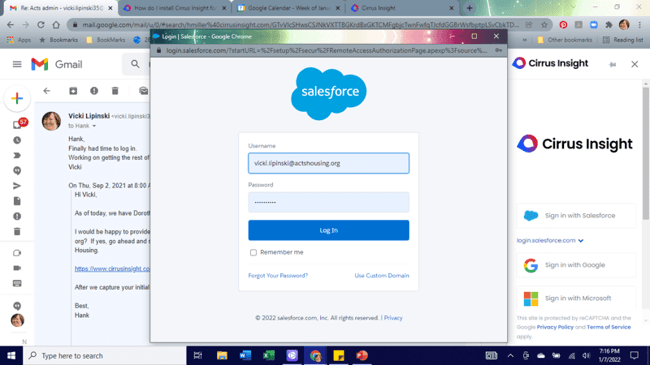Click Sign in with Salesforce button

click(x=576, y=216)
